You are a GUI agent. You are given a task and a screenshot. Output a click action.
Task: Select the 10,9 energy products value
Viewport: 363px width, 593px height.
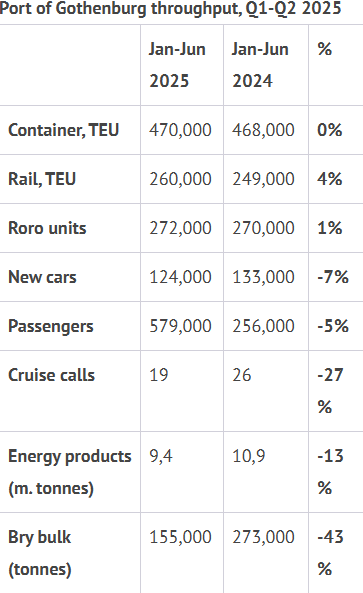pyautogui.click(x=248, y=456)
